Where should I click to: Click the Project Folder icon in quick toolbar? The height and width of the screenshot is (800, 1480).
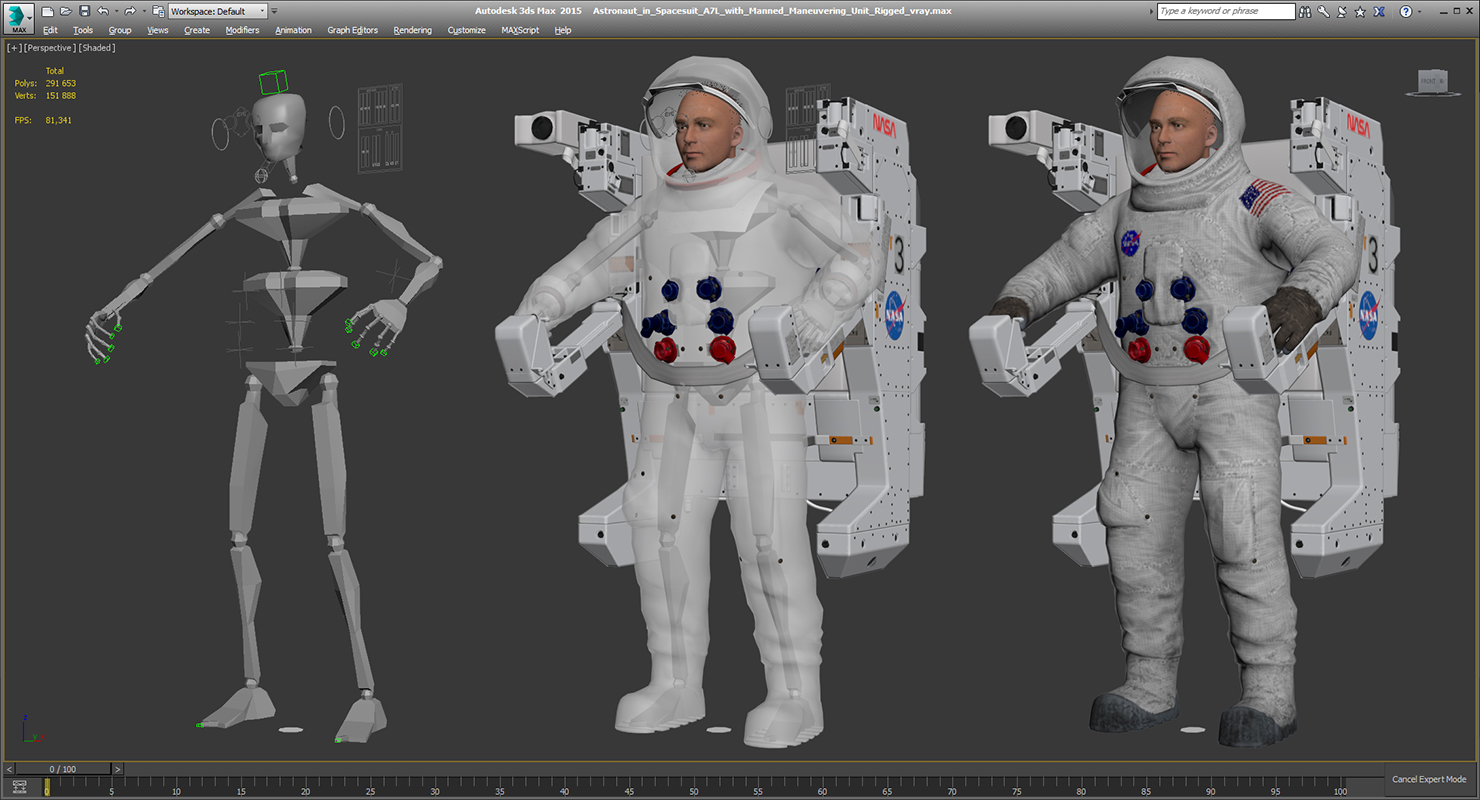click(x=158, y=11)
